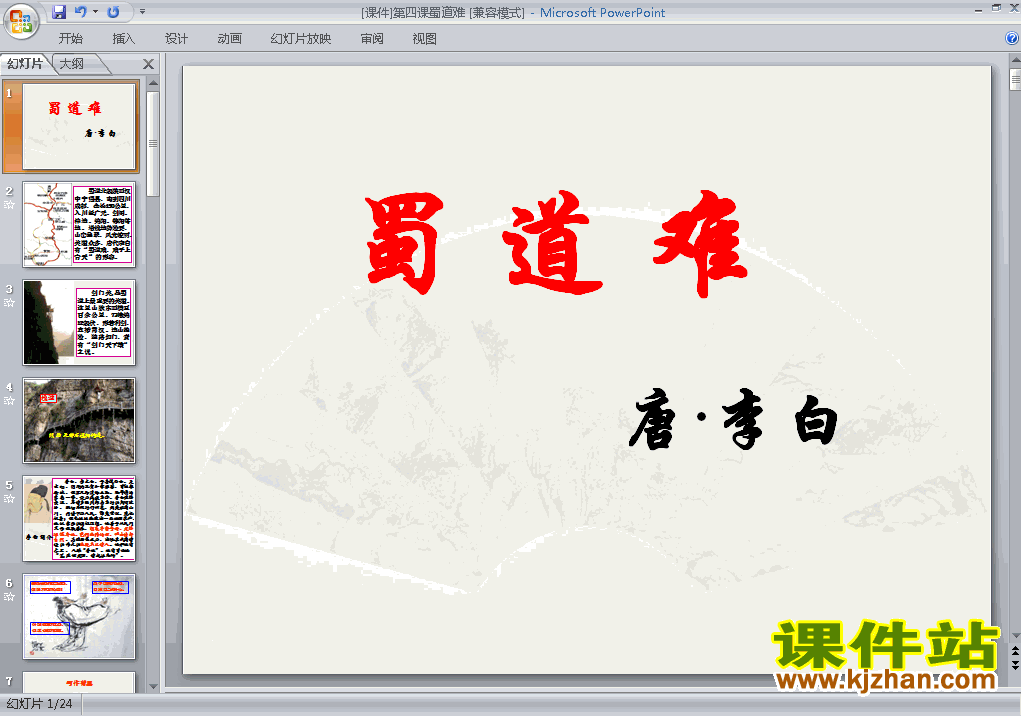
Task: Click the main slide scrollbar up arrow
Action: coord(1015,60)
